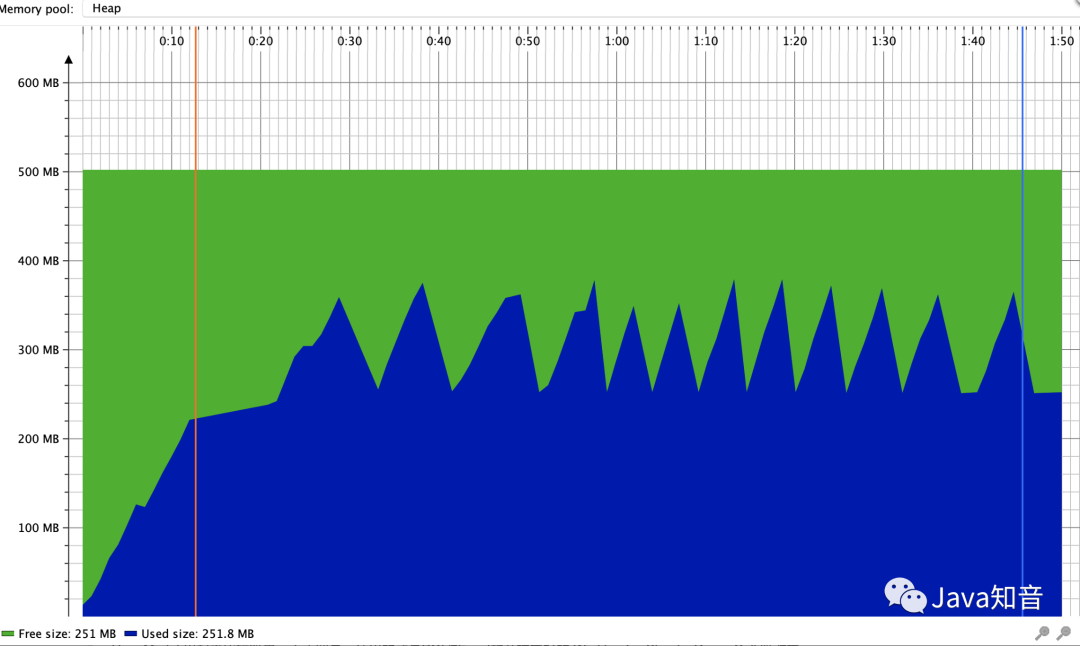1080x646 pixels.
Task: Click the 100 MB axis label
Action: point(38,528)
